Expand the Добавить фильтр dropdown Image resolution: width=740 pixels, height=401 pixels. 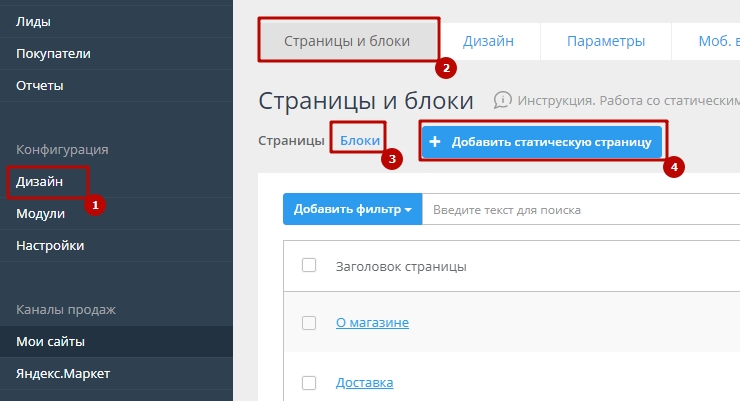352,210
